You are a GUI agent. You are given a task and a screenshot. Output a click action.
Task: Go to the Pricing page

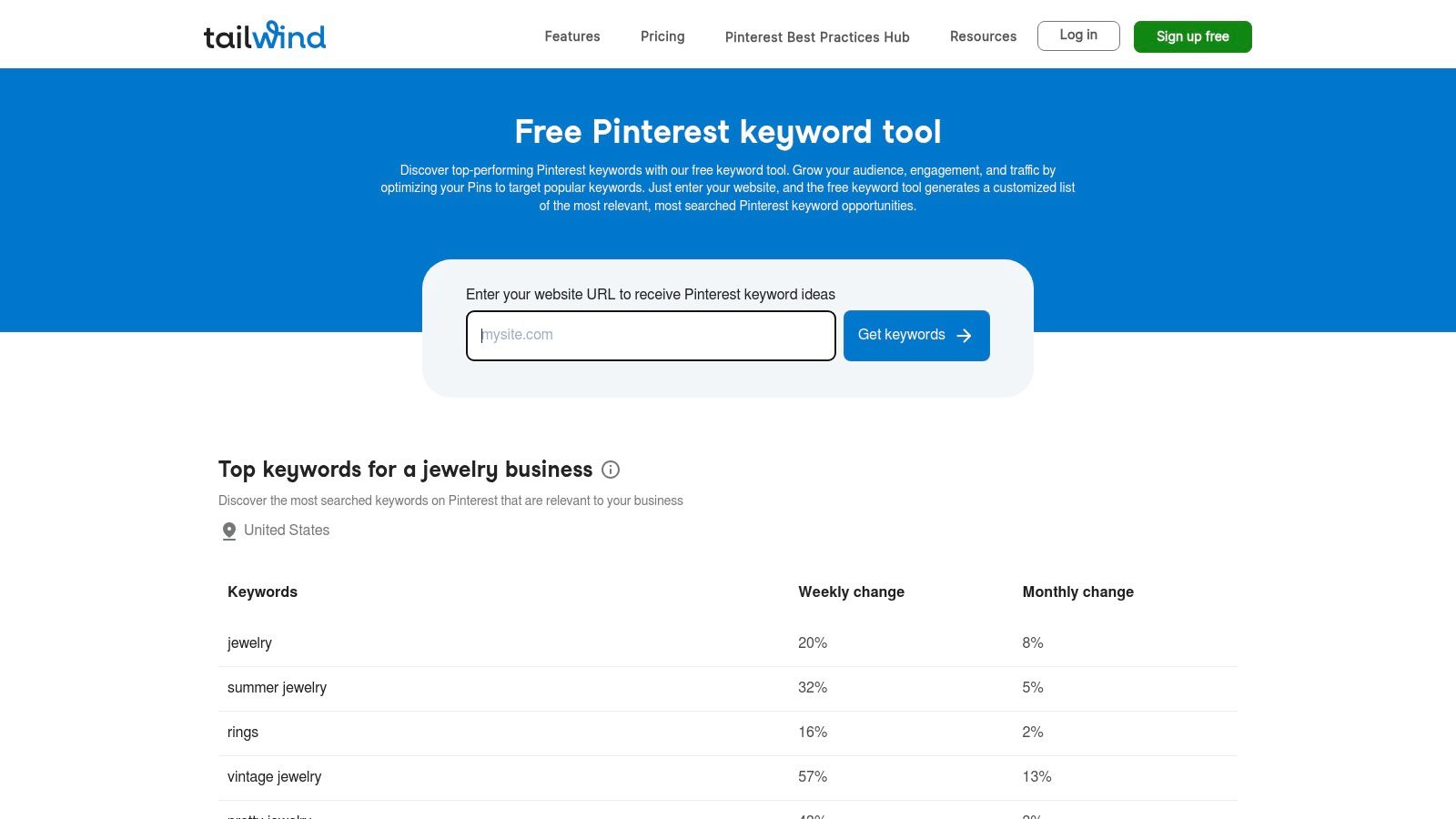click(662, 36)
